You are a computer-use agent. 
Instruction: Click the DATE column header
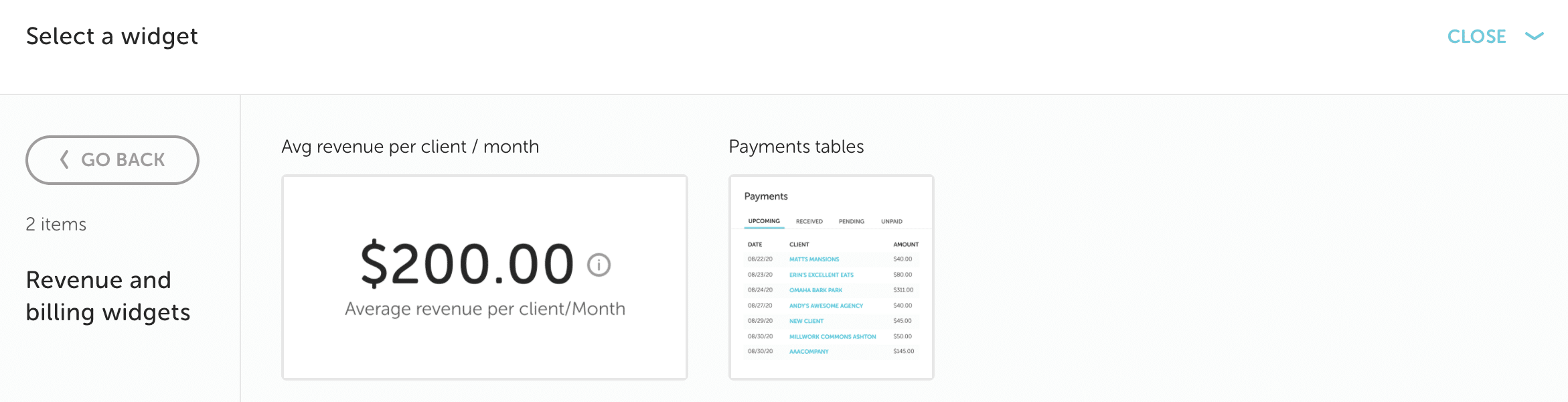click(x=755, y=245)
